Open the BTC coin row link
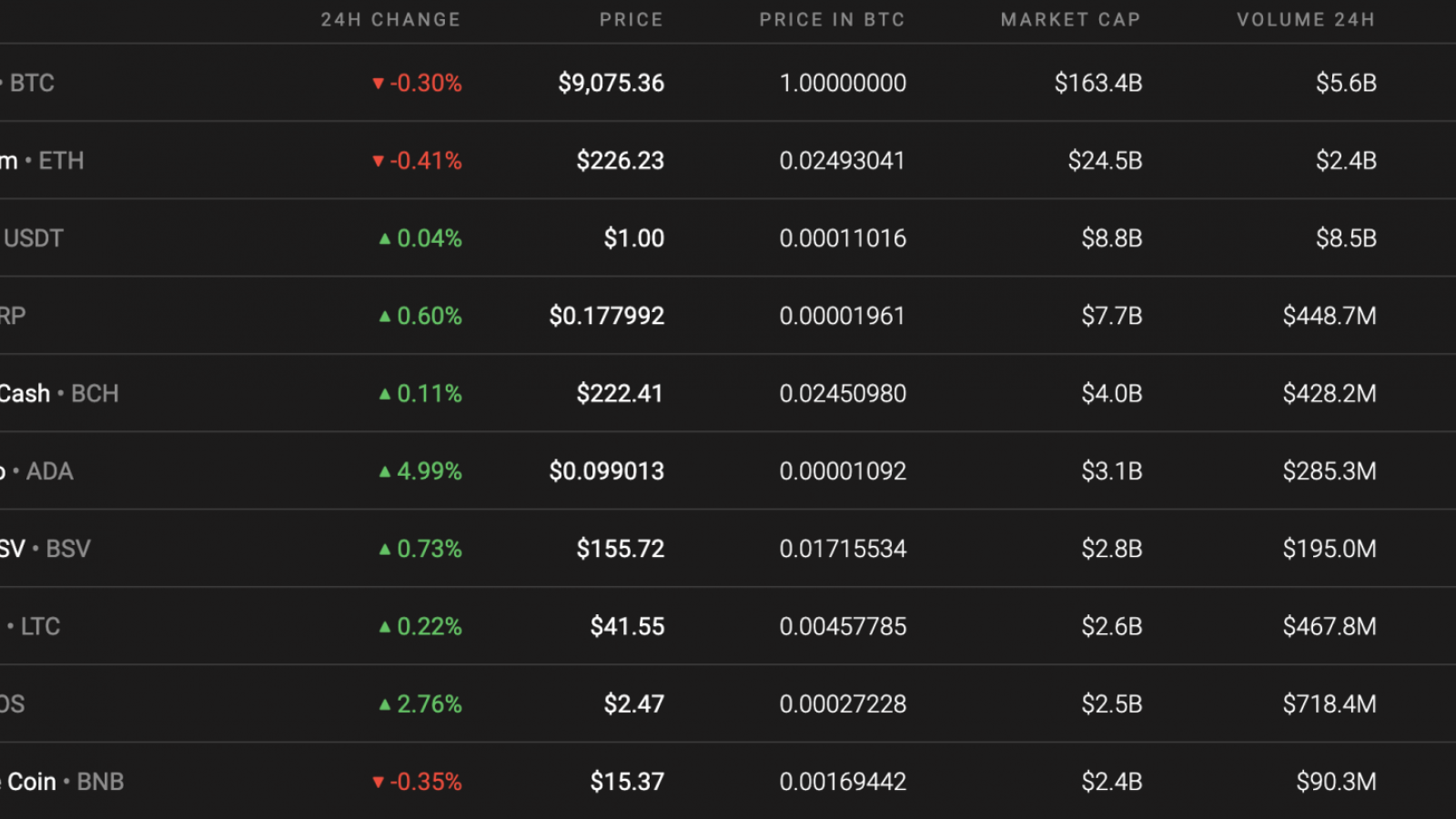Screen dimensions: 1456x819 coord(27,83)
